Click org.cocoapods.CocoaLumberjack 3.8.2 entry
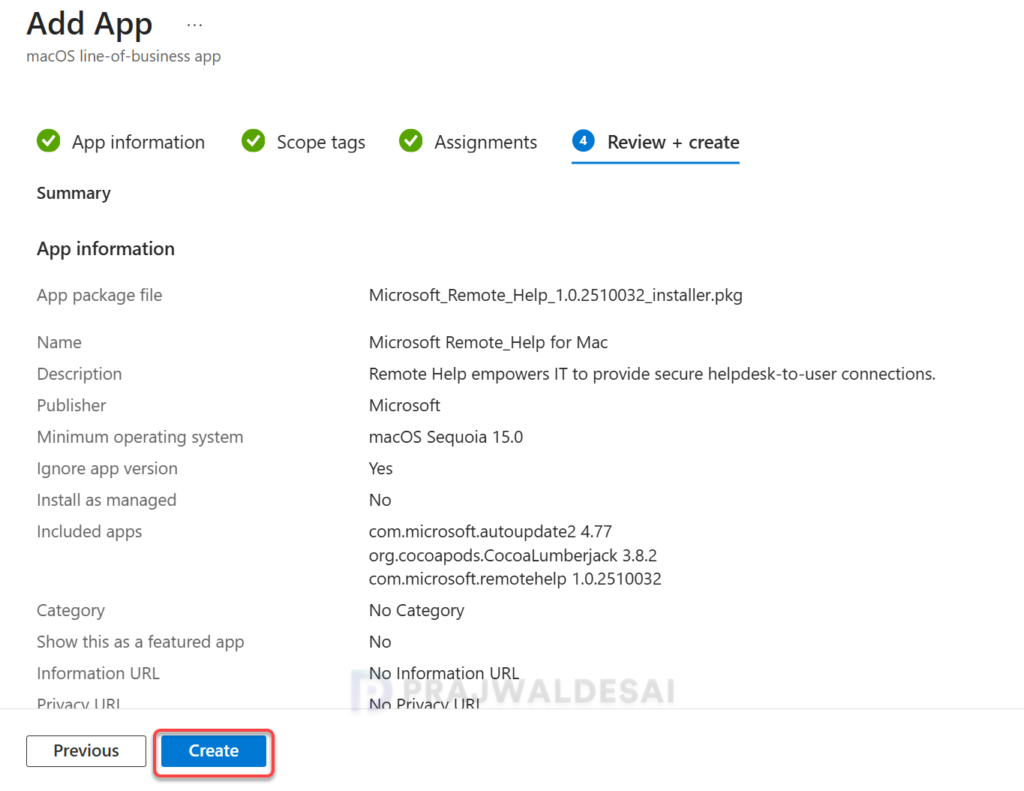This screenshot has width=1024, height=791. [x=513, y=555]
